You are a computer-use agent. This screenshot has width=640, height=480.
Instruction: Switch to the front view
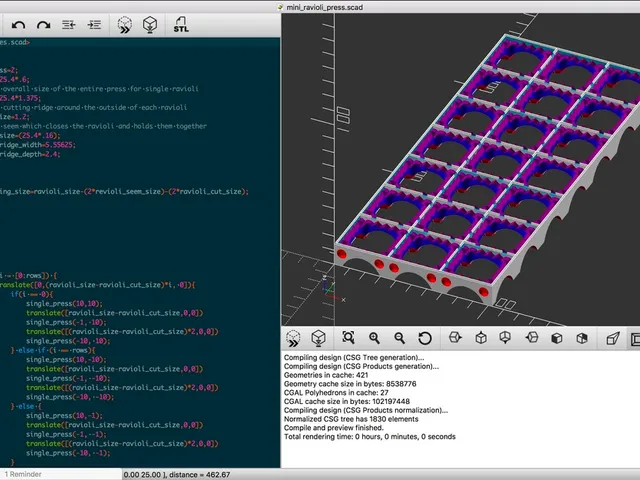click(x=557, y=338)
